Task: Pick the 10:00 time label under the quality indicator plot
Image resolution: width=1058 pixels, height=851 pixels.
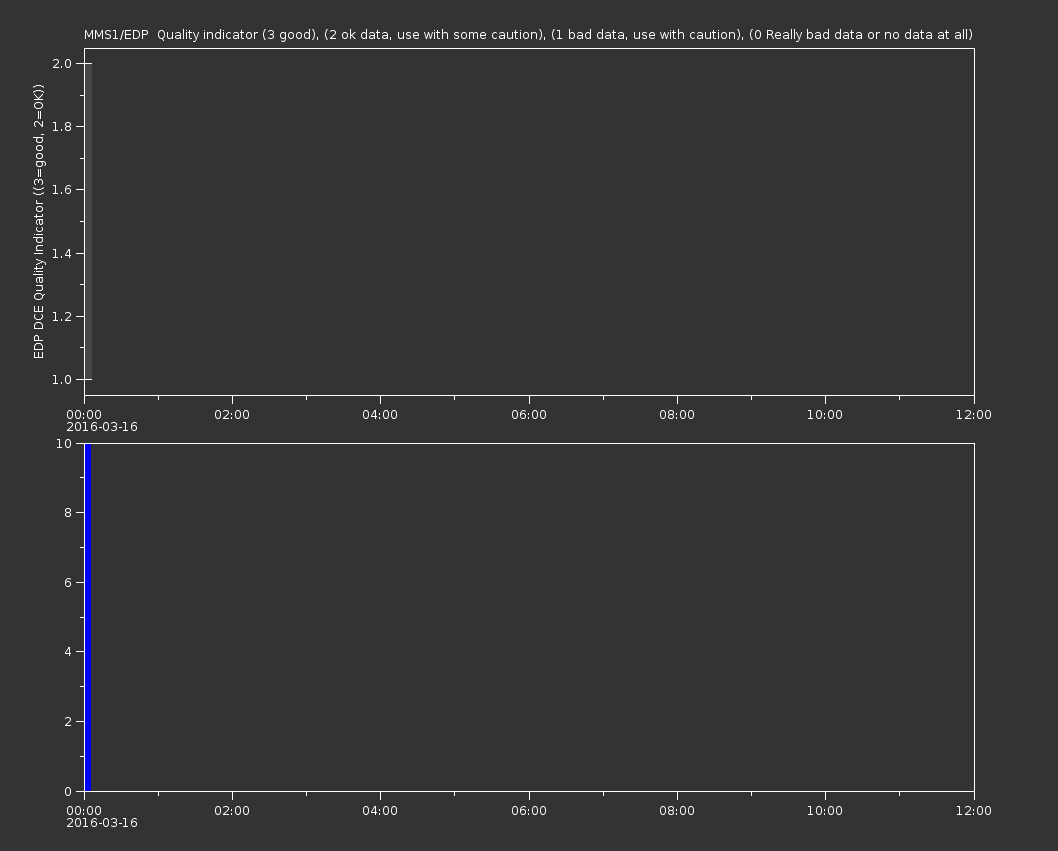Action: pyautogui.click(x=825, y=414)
